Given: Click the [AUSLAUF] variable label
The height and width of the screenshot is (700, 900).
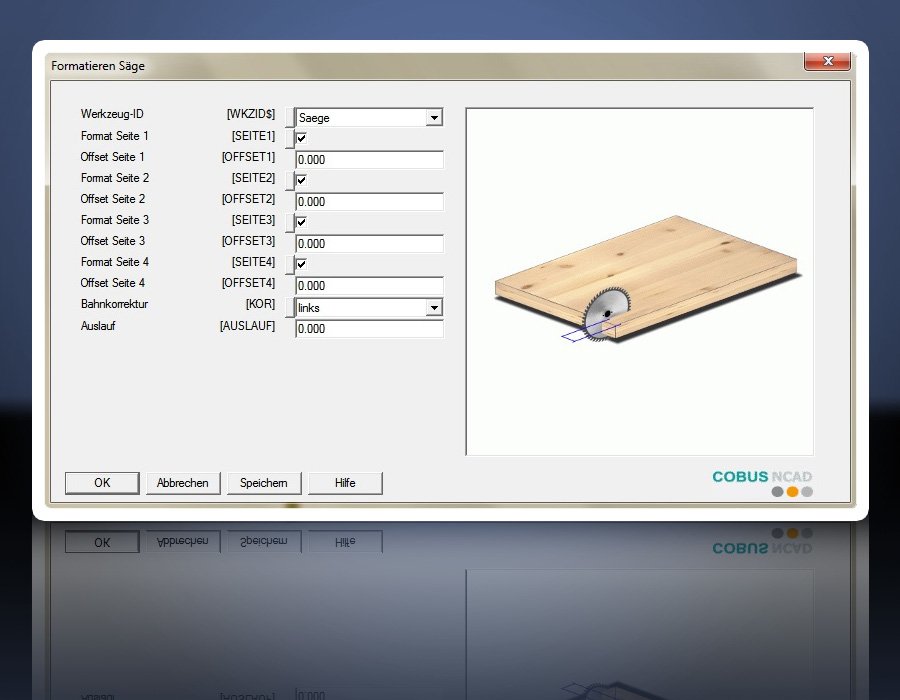Looking at the screenshot, I should (247, 325).
